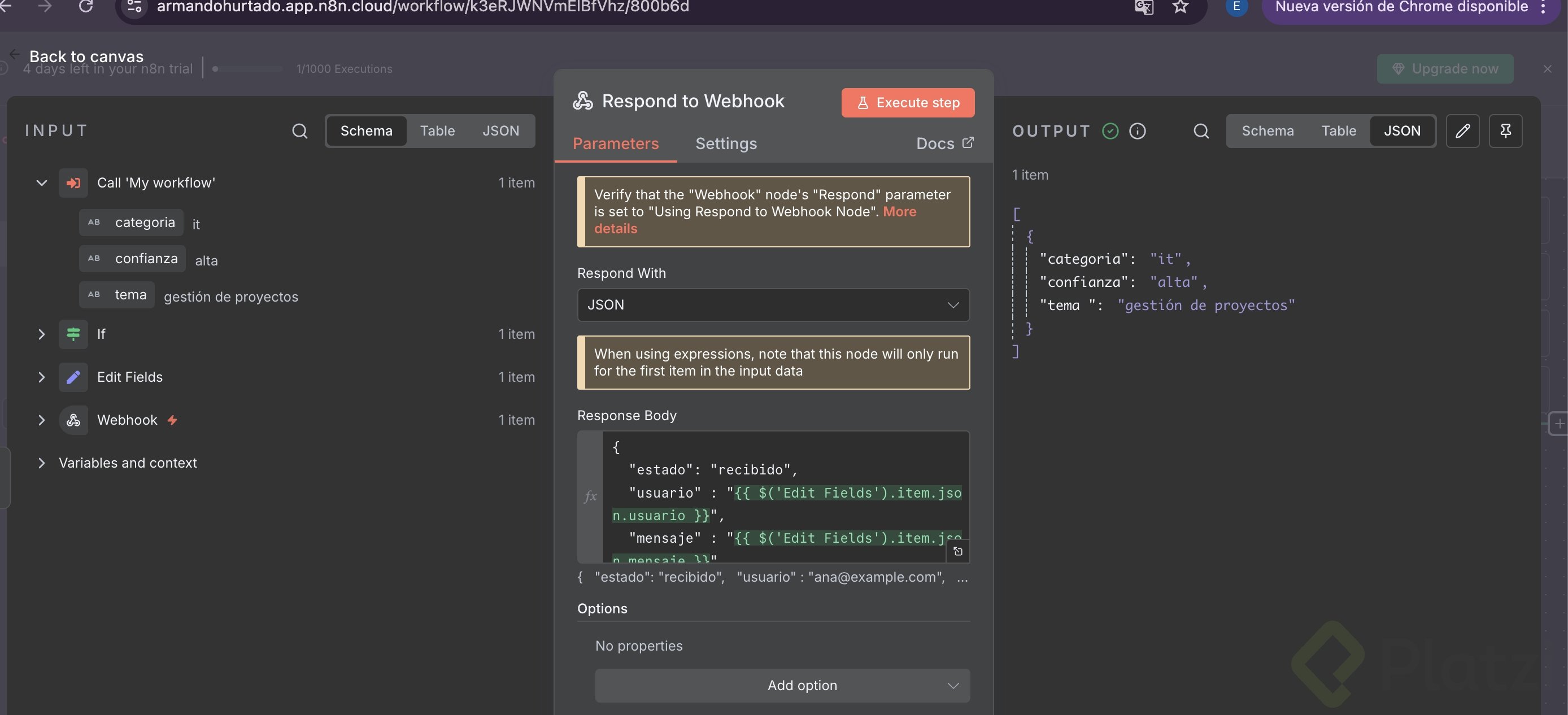Viewport: 1568px width, 715px height.
Task: Switch INPUT view to JSON
Action: pyautogui.click(x=500, y=131)
